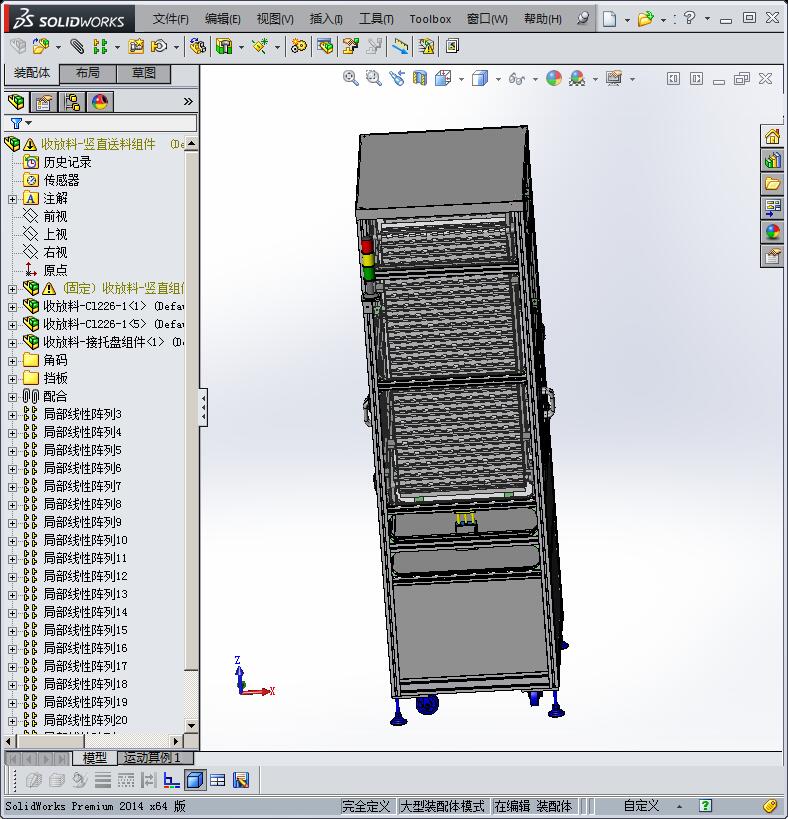Expand the 注解 tree node
The width and height of the screenshot is (788, 819).
click(x=13, y=199)
